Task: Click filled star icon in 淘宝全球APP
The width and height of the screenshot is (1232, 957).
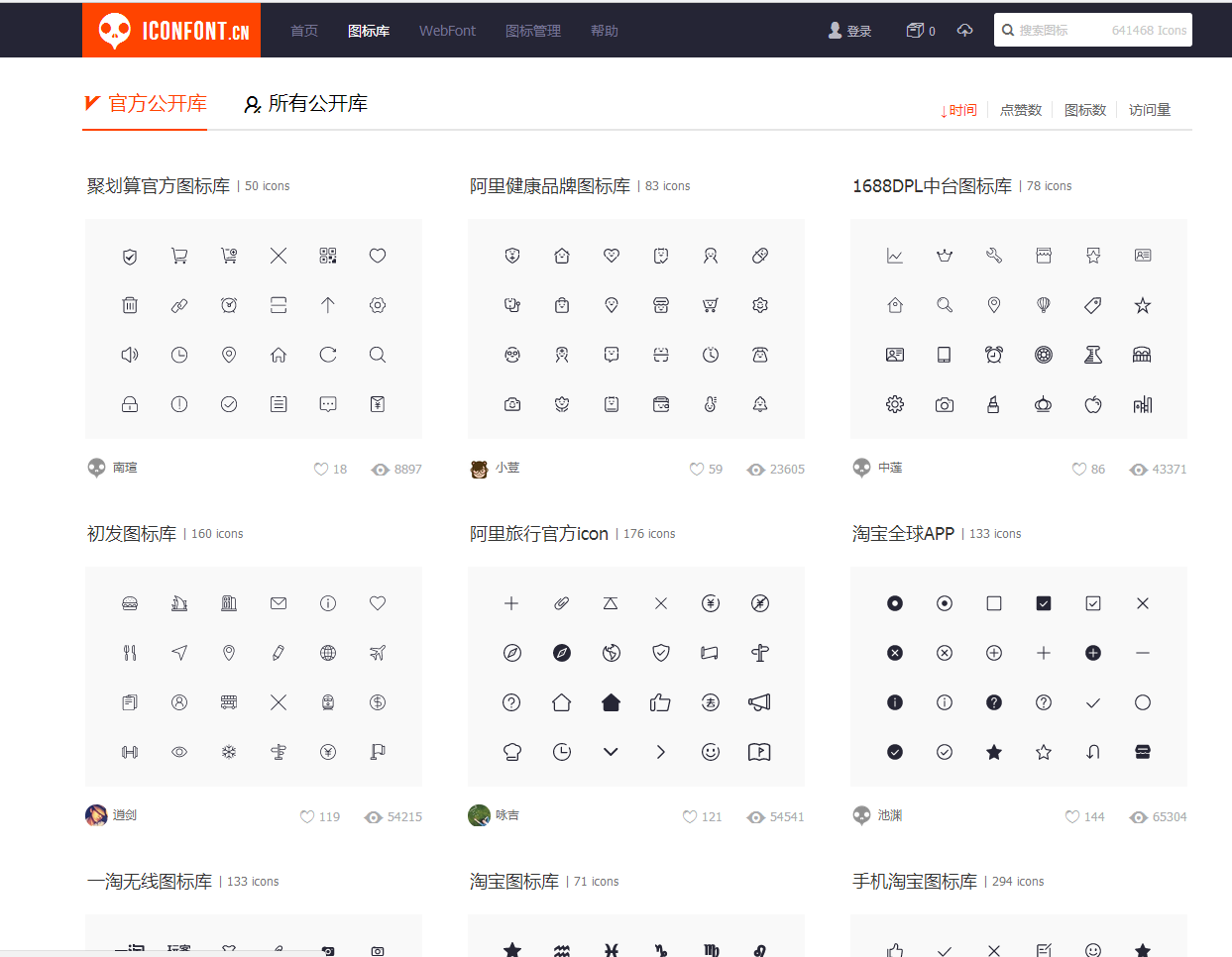Action: (994, 752)
